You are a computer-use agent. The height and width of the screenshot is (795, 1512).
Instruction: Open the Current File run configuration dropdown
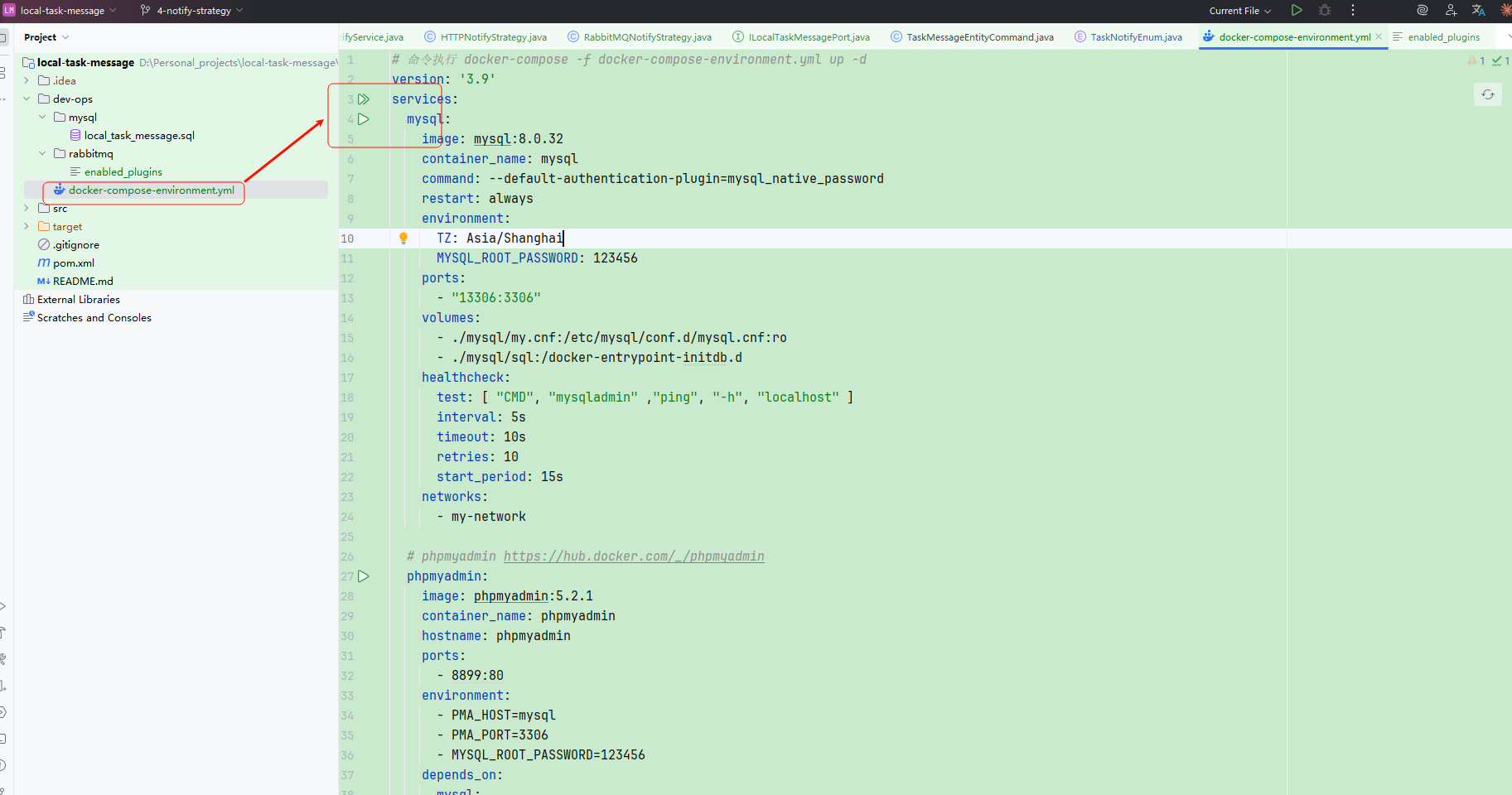point(1239,11)
